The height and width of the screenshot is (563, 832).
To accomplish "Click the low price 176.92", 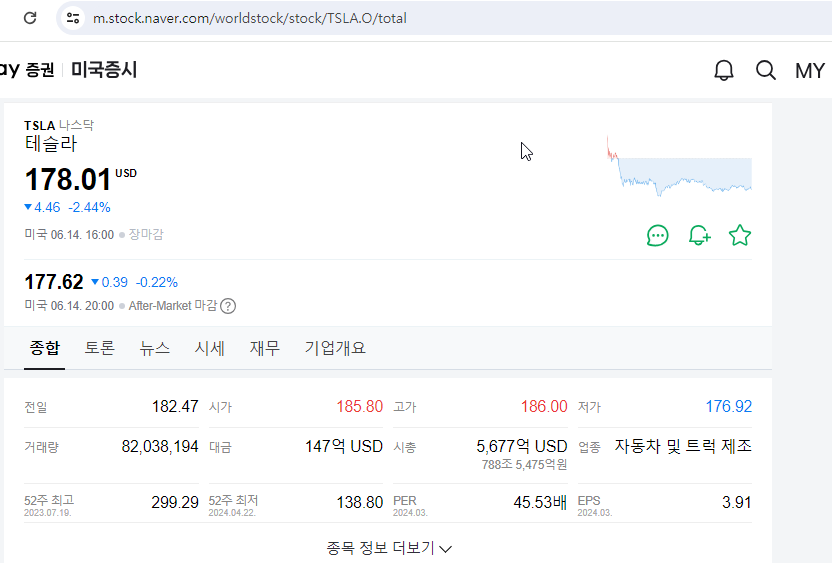I will (x=729, y=406).
